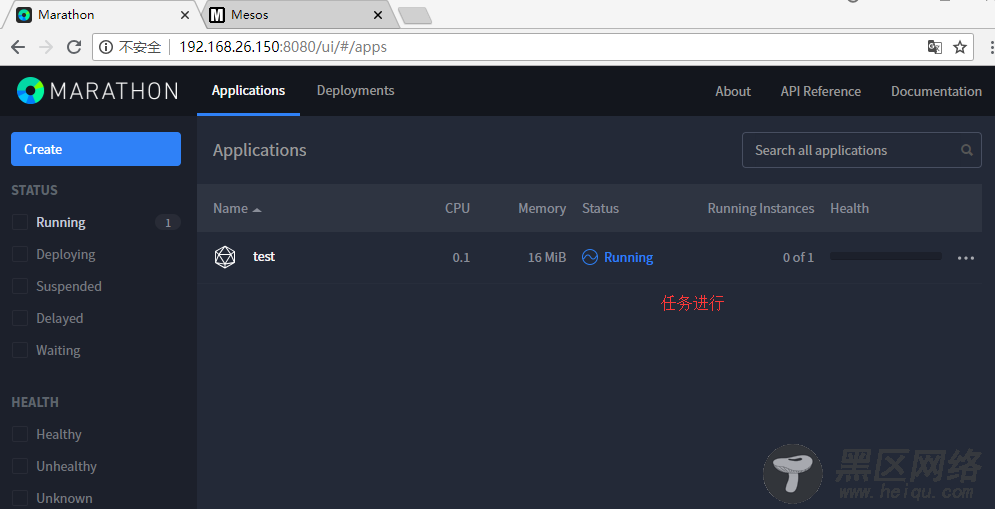The height and width of the screenshot is (509, 995).
Task: Open a new browser tab
Action: click(415, 16)
